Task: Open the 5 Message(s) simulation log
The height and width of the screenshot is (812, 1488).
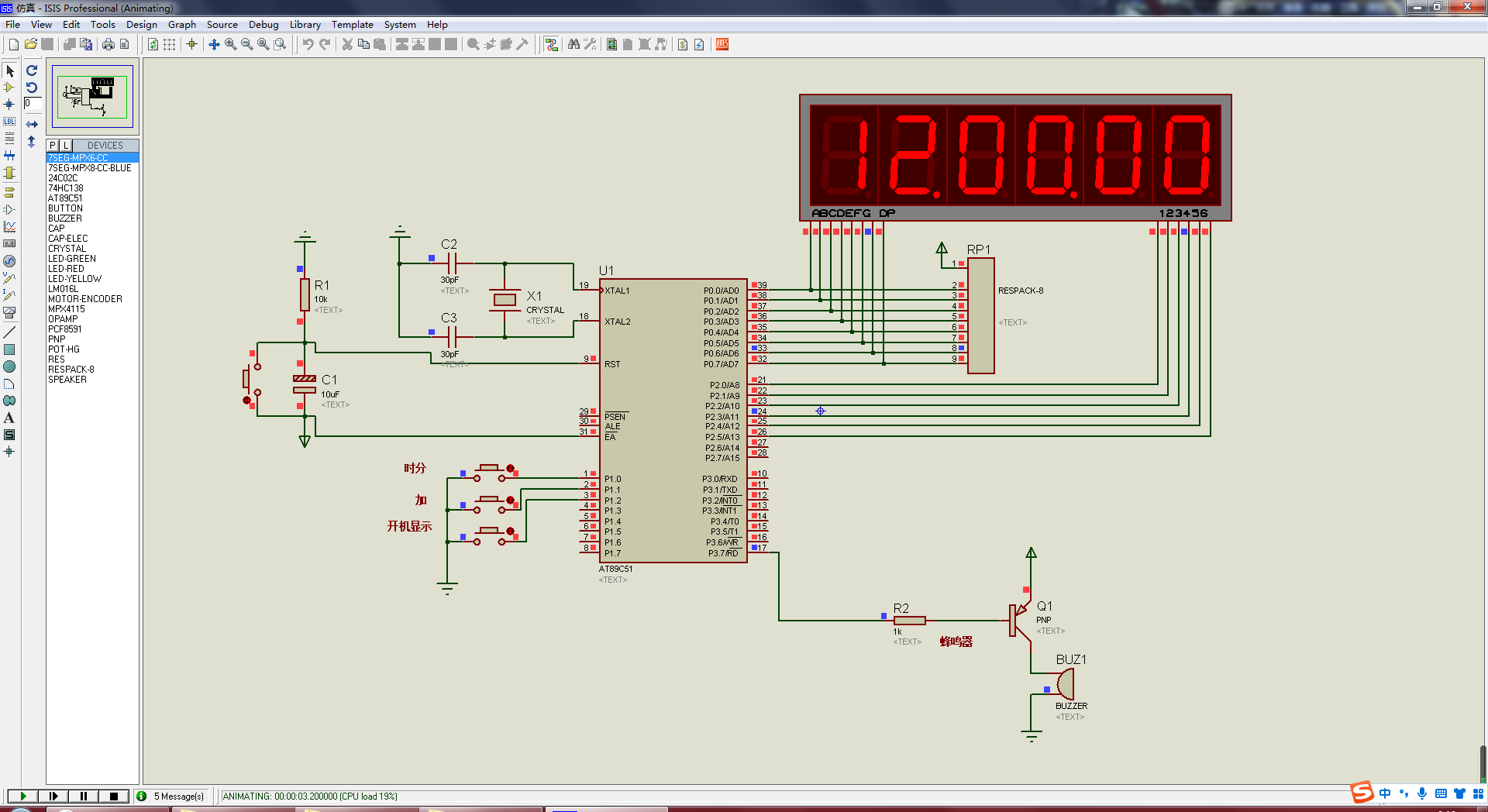Action: pyautogui.click(x=170, y=796)
